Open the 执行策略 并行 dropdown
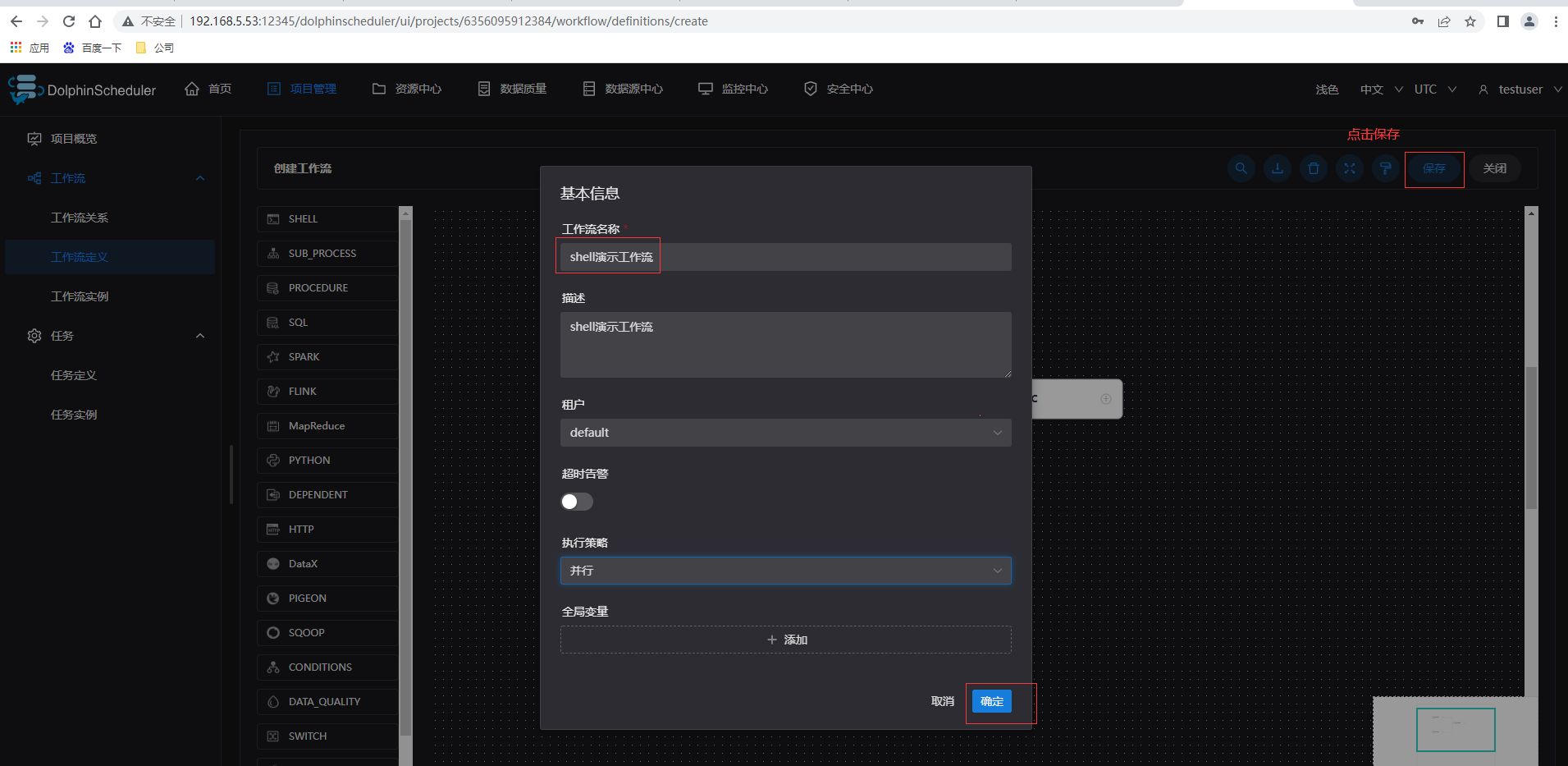This screenshot has height=766, width=1568. pos(786,571)
